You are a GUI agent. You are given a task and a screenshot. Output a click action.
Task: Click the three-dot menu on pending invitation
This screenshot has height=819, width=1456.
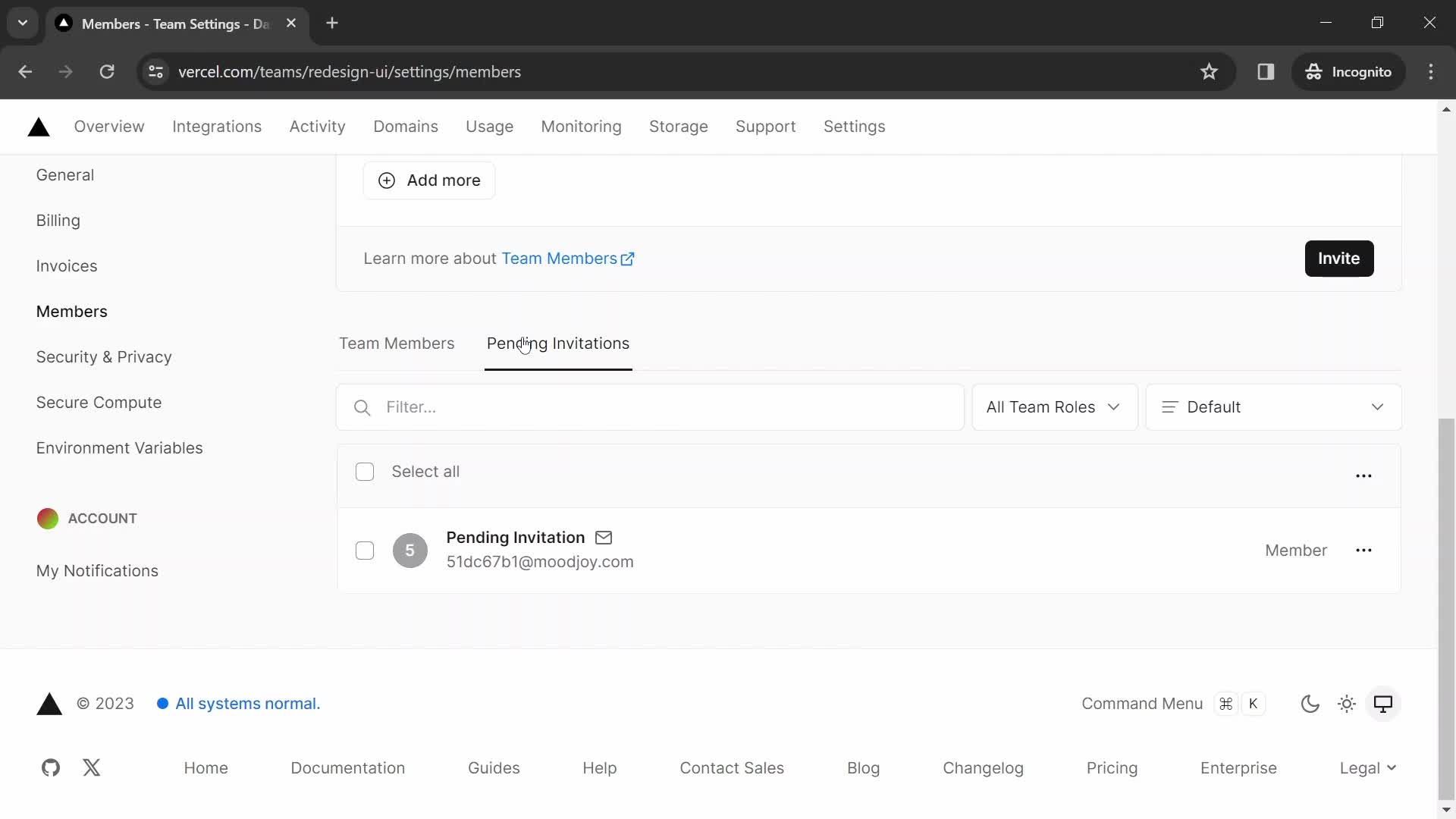point(1363,550)
